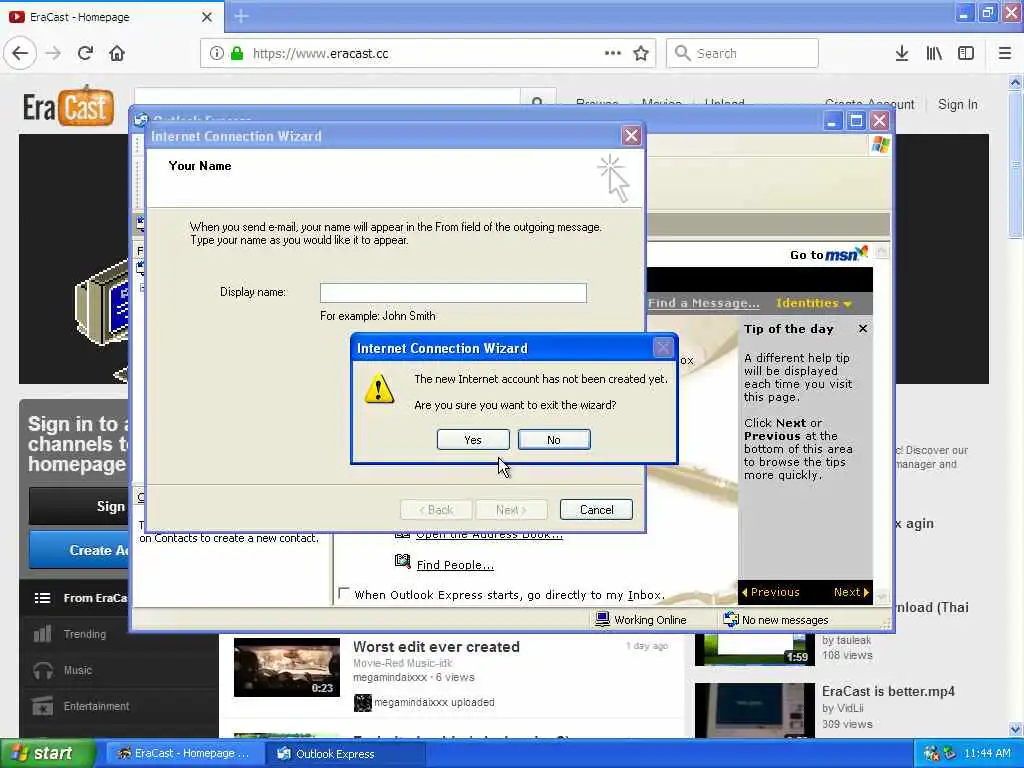Viewport: 1024px width, 768px height.
Task: Click Entertainment in EraCast sidebar
Action: [x=97, y=706]
